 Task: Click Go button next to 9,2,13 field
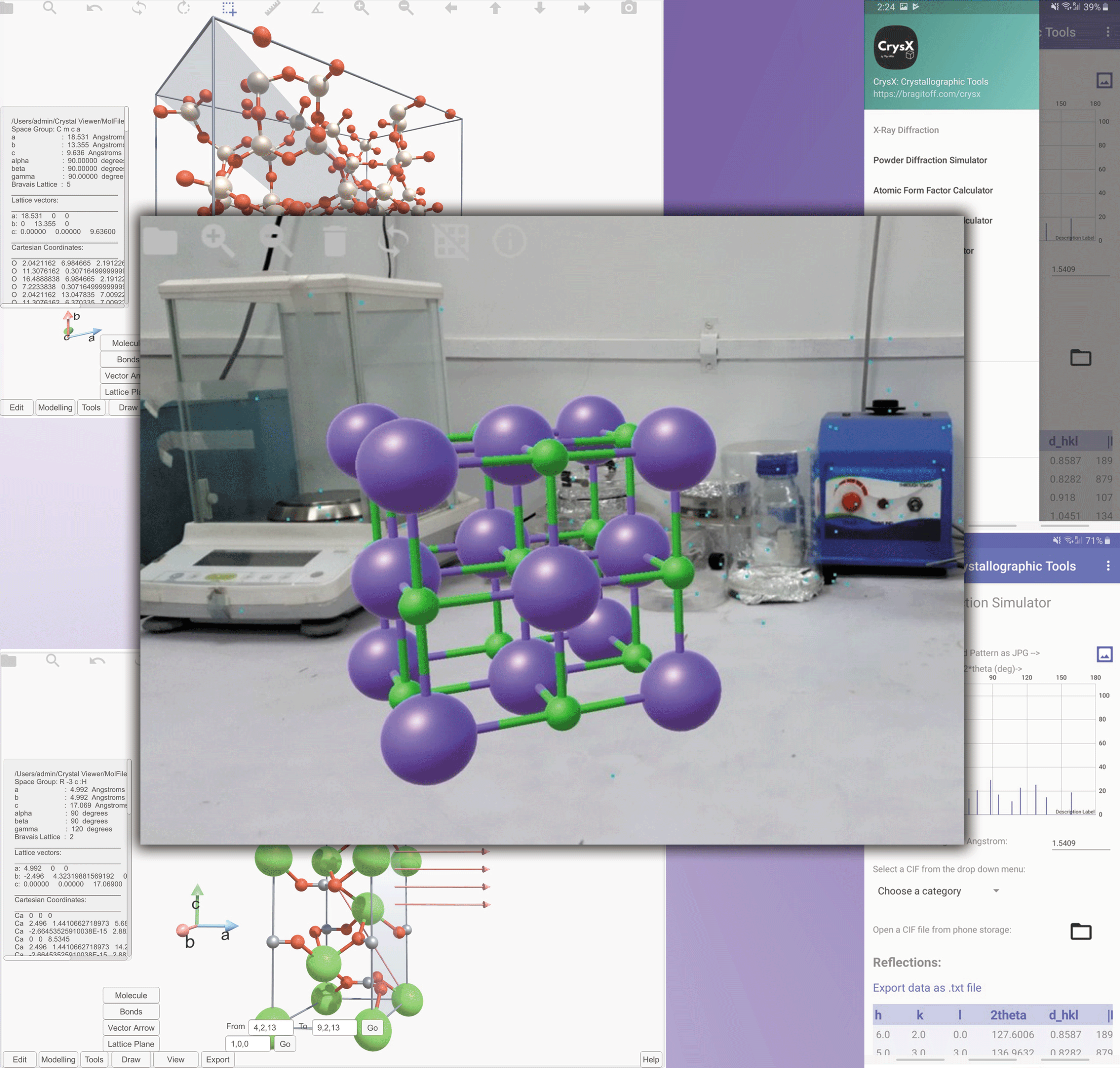click(x=372, y=1028)
